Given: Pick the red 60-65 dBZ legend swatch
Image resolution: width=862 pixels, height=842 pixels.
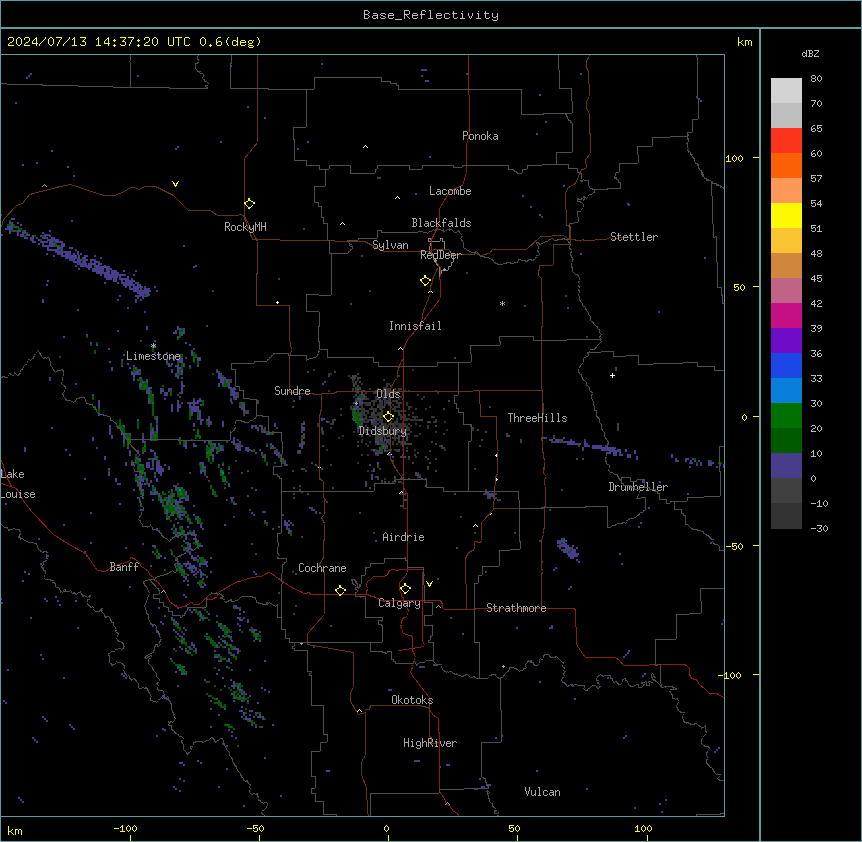Looking at the screenshot, I should point(786,140).
